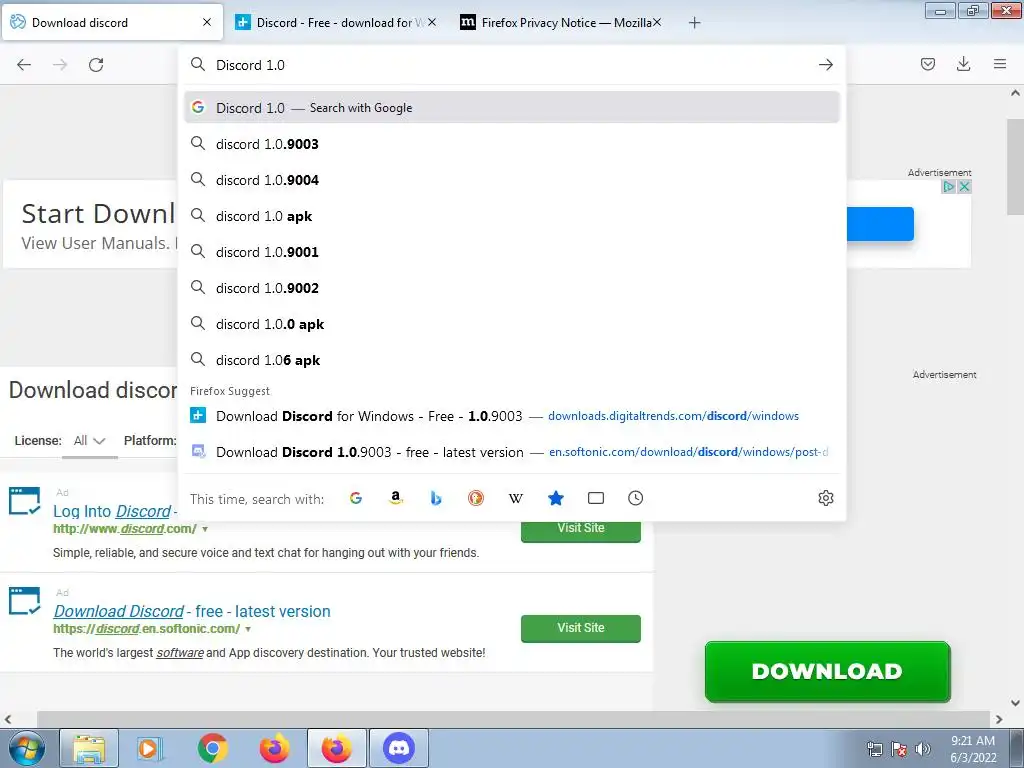Reload the current page
The height and width of the screenshot is (768, 1024).
[x=96, y=65]
